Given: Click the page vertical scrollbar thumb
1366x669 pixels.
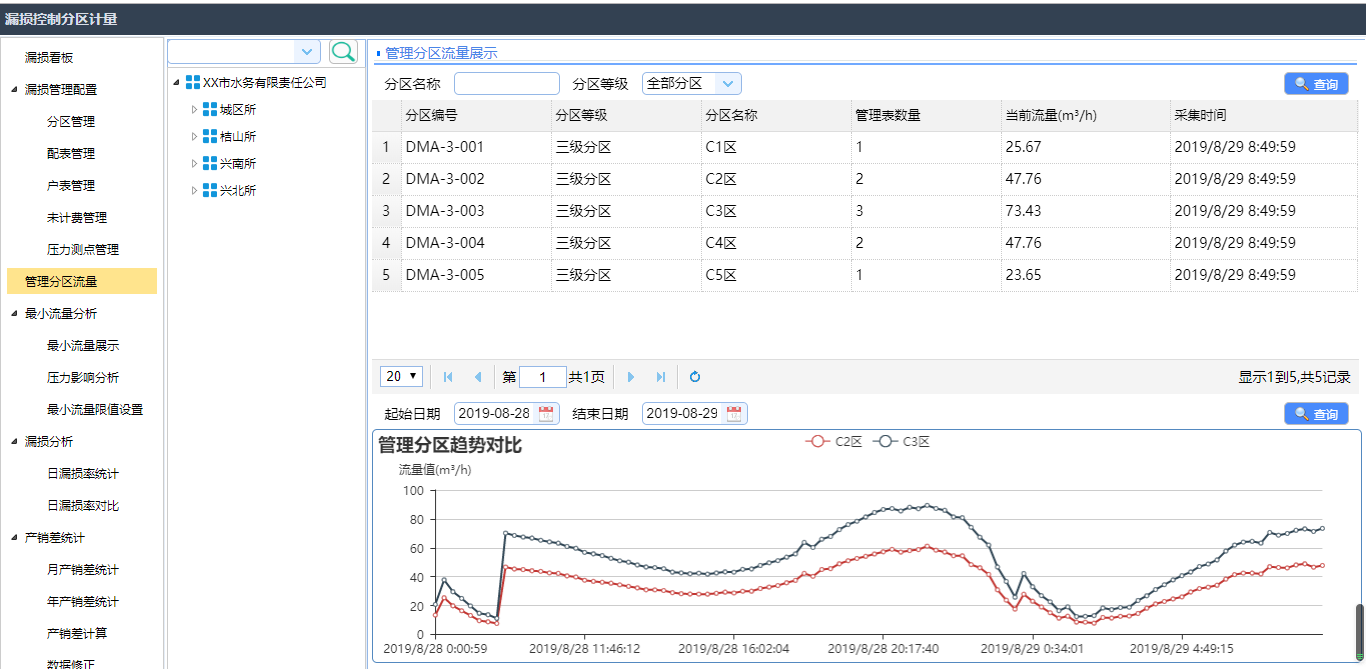Looking at the screenshot, I should point(1359,630).
